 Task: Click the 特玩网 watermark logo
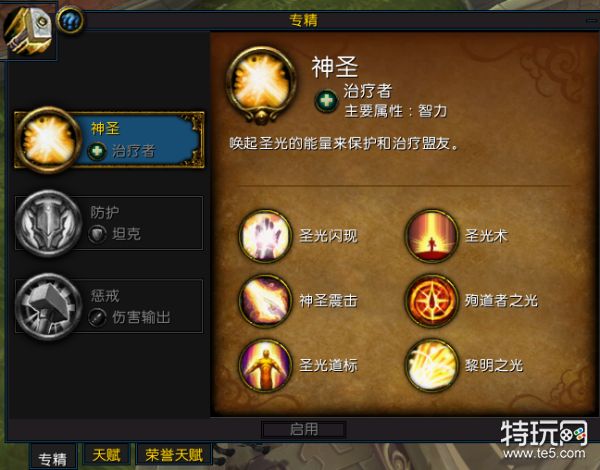click(544, 439)
